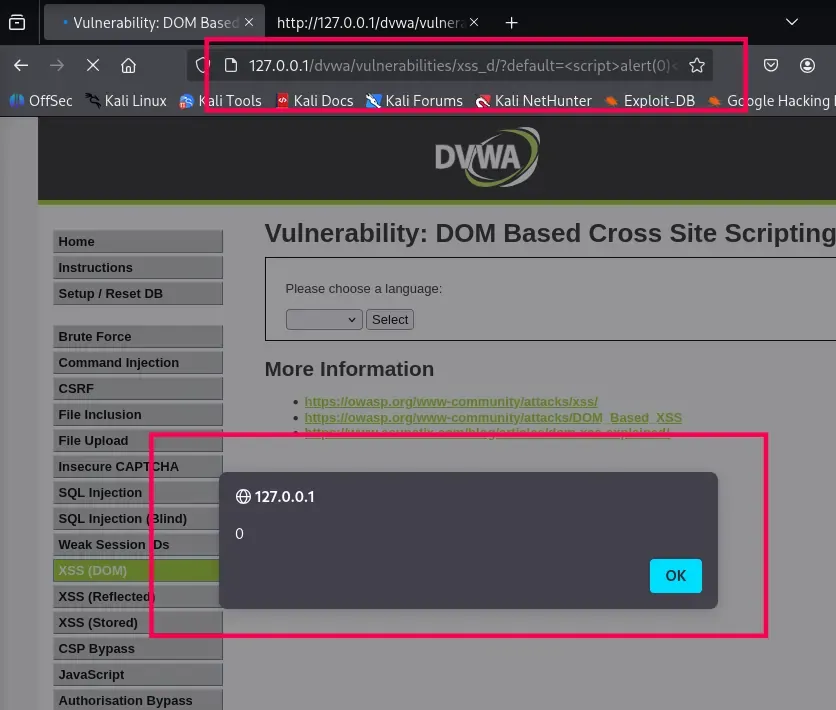Image resolution: width=836 pixels, height=710 pixels.
Task: Open Setup / Reset DB menu item
Action: click(138, 294)
